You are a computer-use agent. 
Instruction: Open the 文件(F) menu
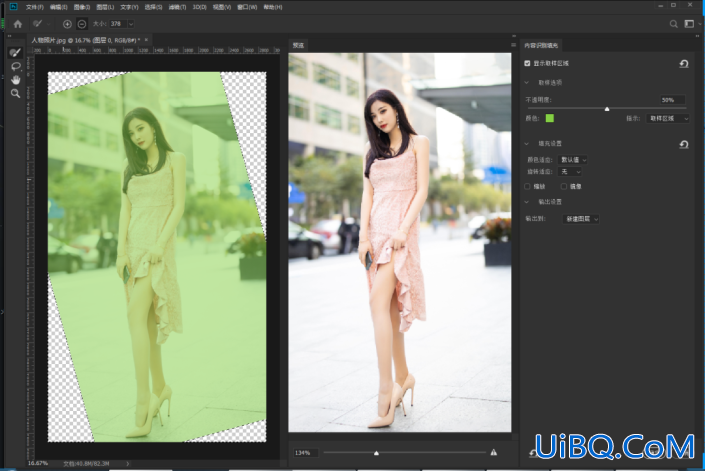click(35, 7)
